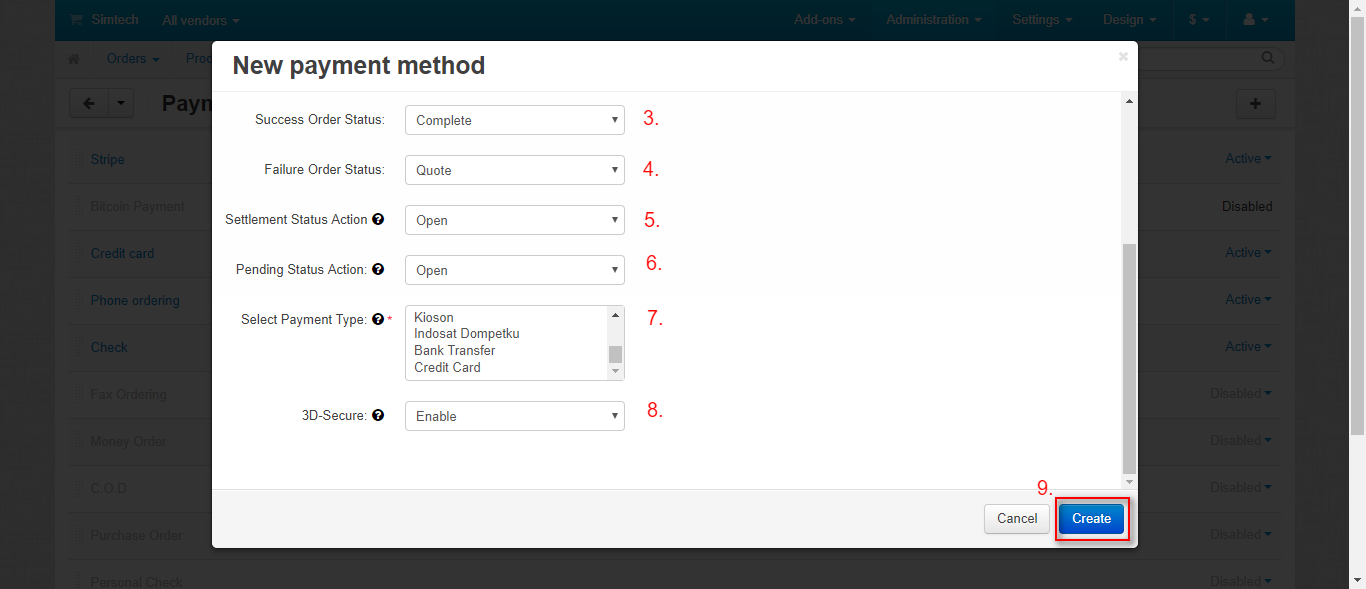The height and width of the screenshot is (589, 1366).
Task: Change Phone ordering Active status dropdown
Action: point(1249,299)
